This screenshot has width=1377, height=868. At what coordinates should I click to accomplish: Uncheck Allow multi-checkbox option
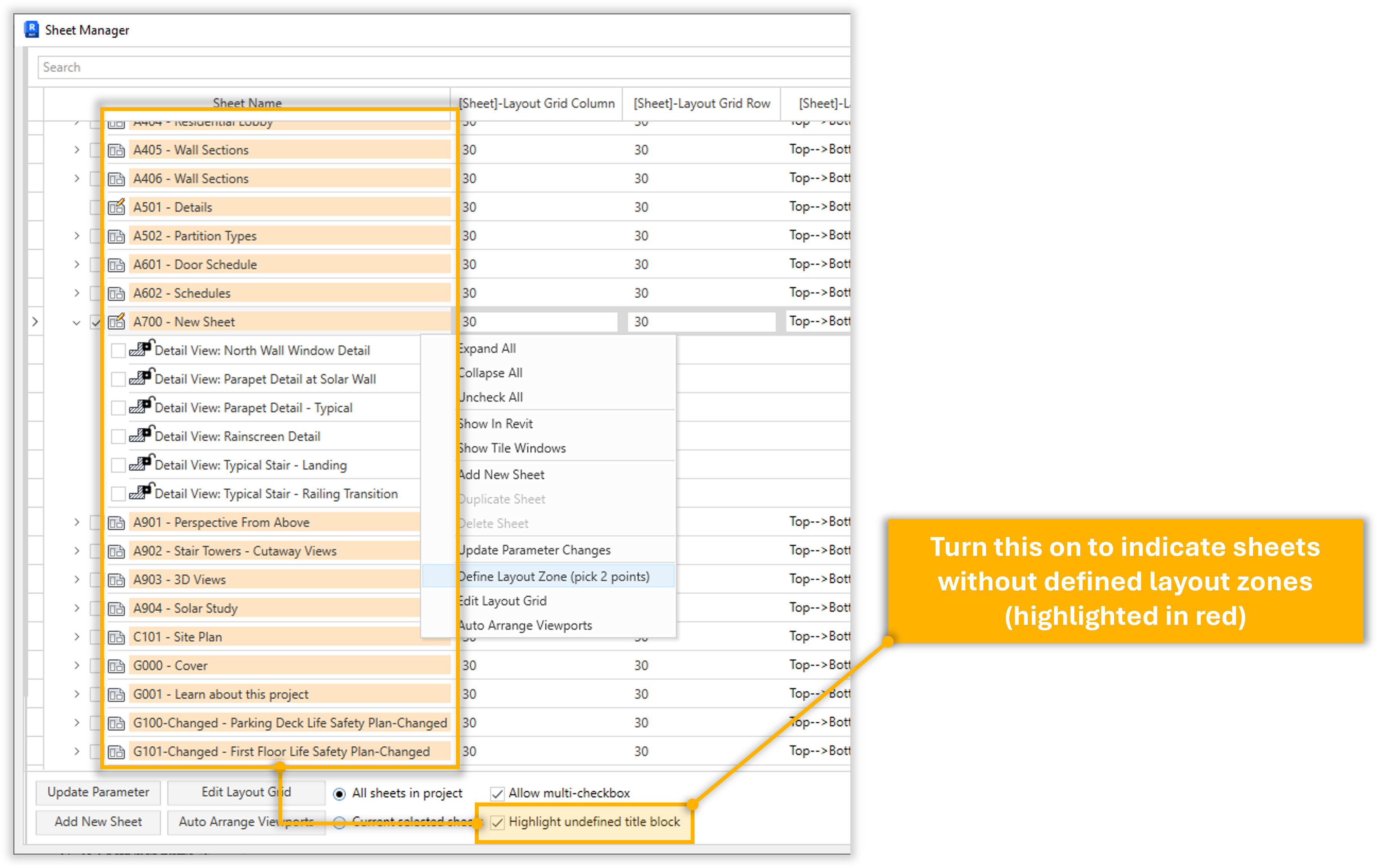[x=498, y=794]
